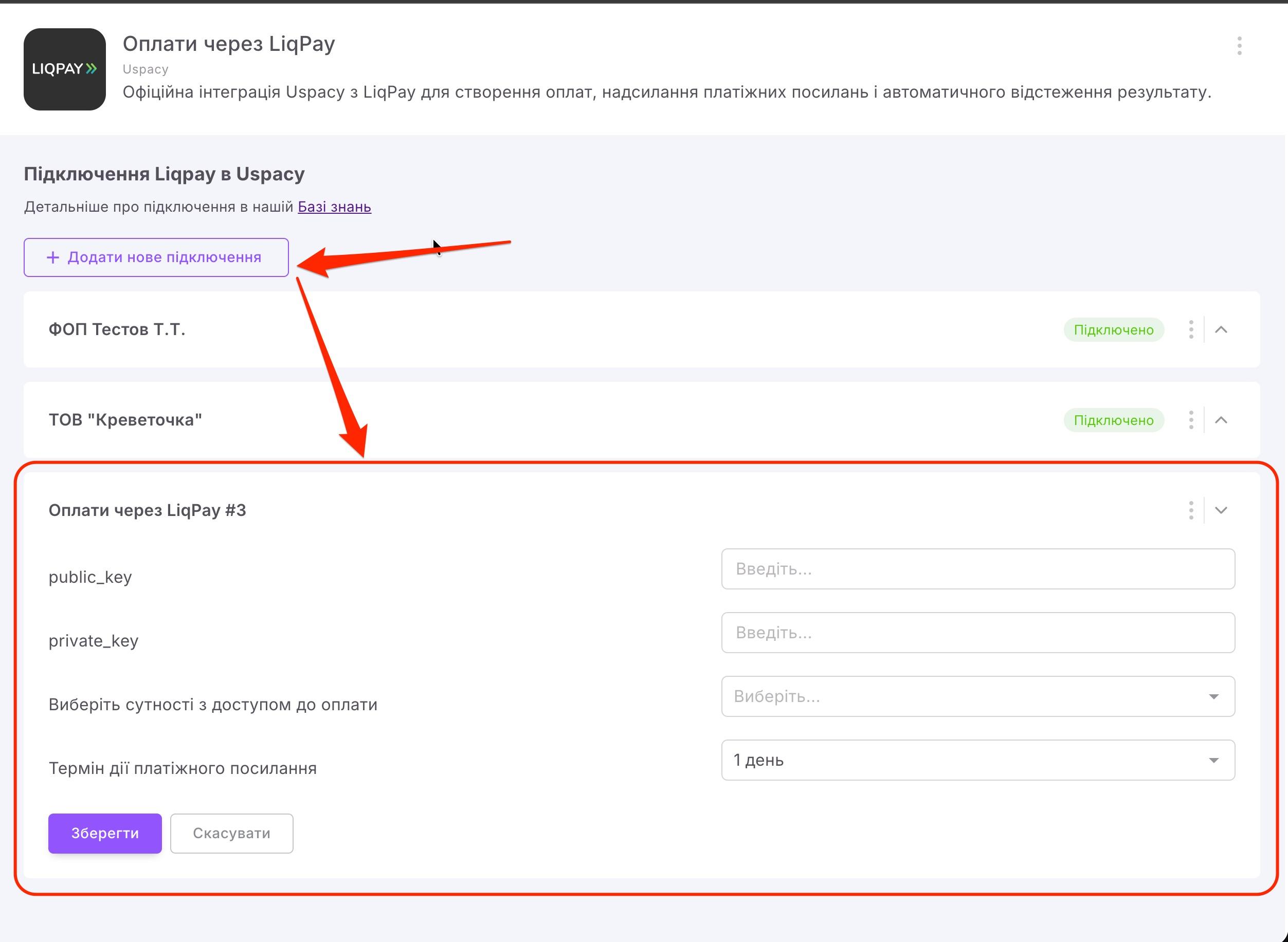Click the public_key label
1288x942 pixels.
click(90, 577)
